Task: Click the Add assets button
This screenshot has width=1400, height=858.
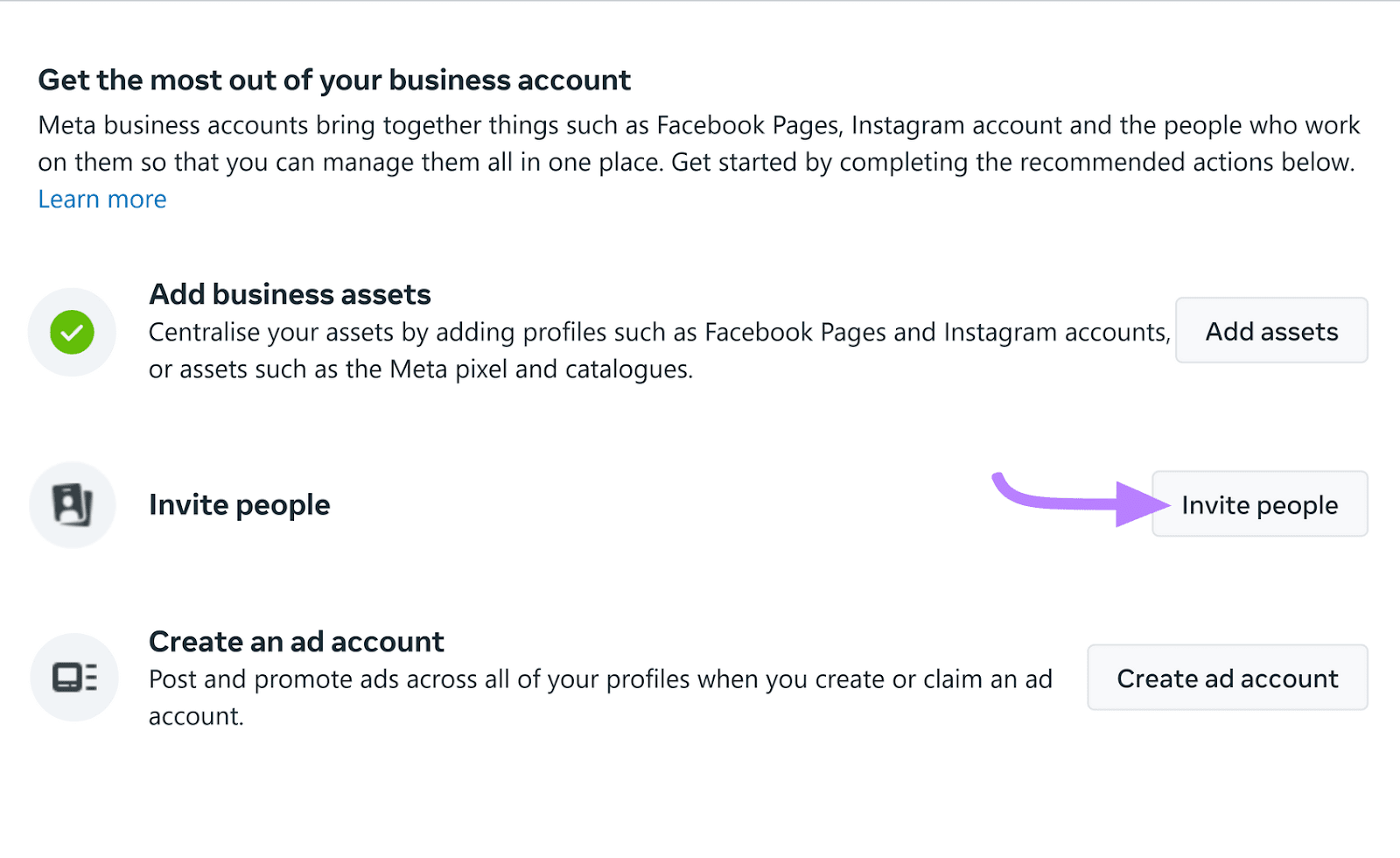Action: click(1270, 331)
